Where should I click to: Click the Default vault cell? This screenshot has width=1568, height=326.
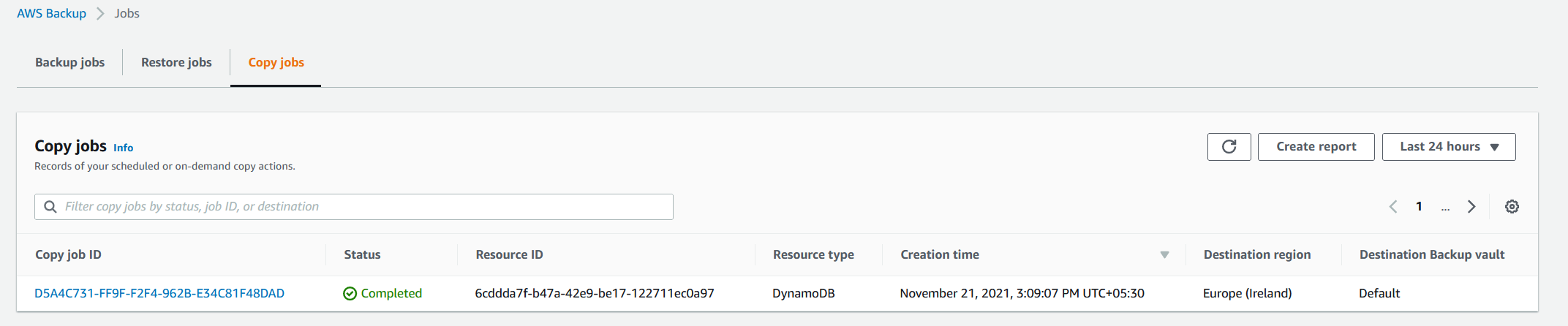(1379, 293)
